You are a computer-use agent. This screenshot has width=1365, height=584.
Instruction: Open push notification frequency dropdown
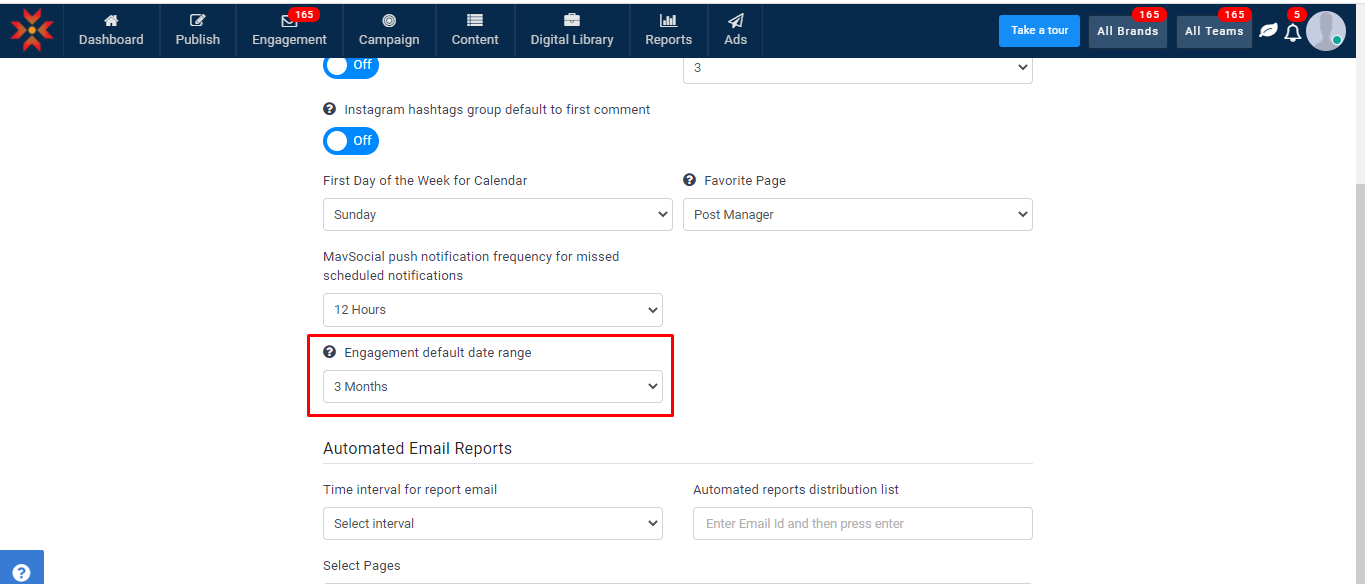(492, 309)
